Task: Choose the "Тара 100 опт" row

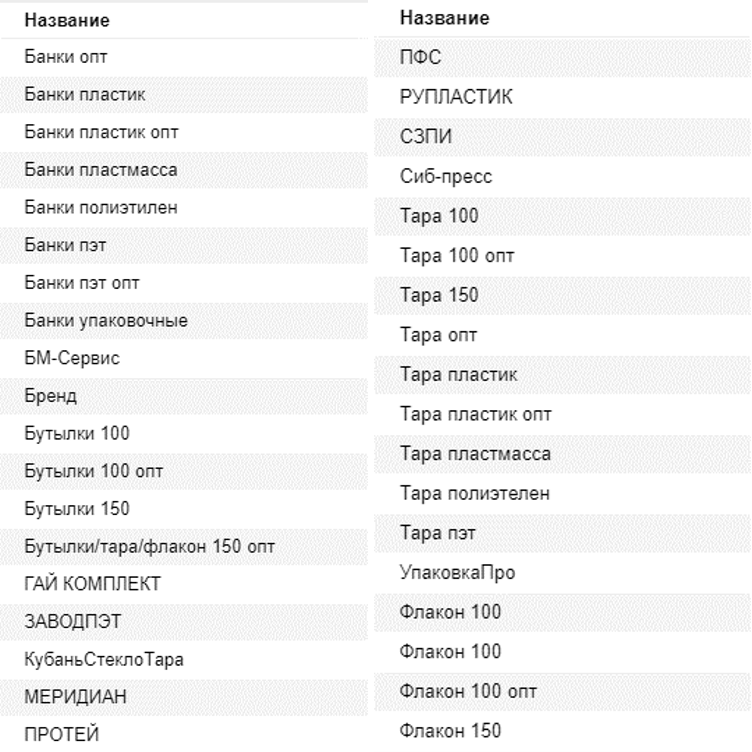Action: point(457,256)
